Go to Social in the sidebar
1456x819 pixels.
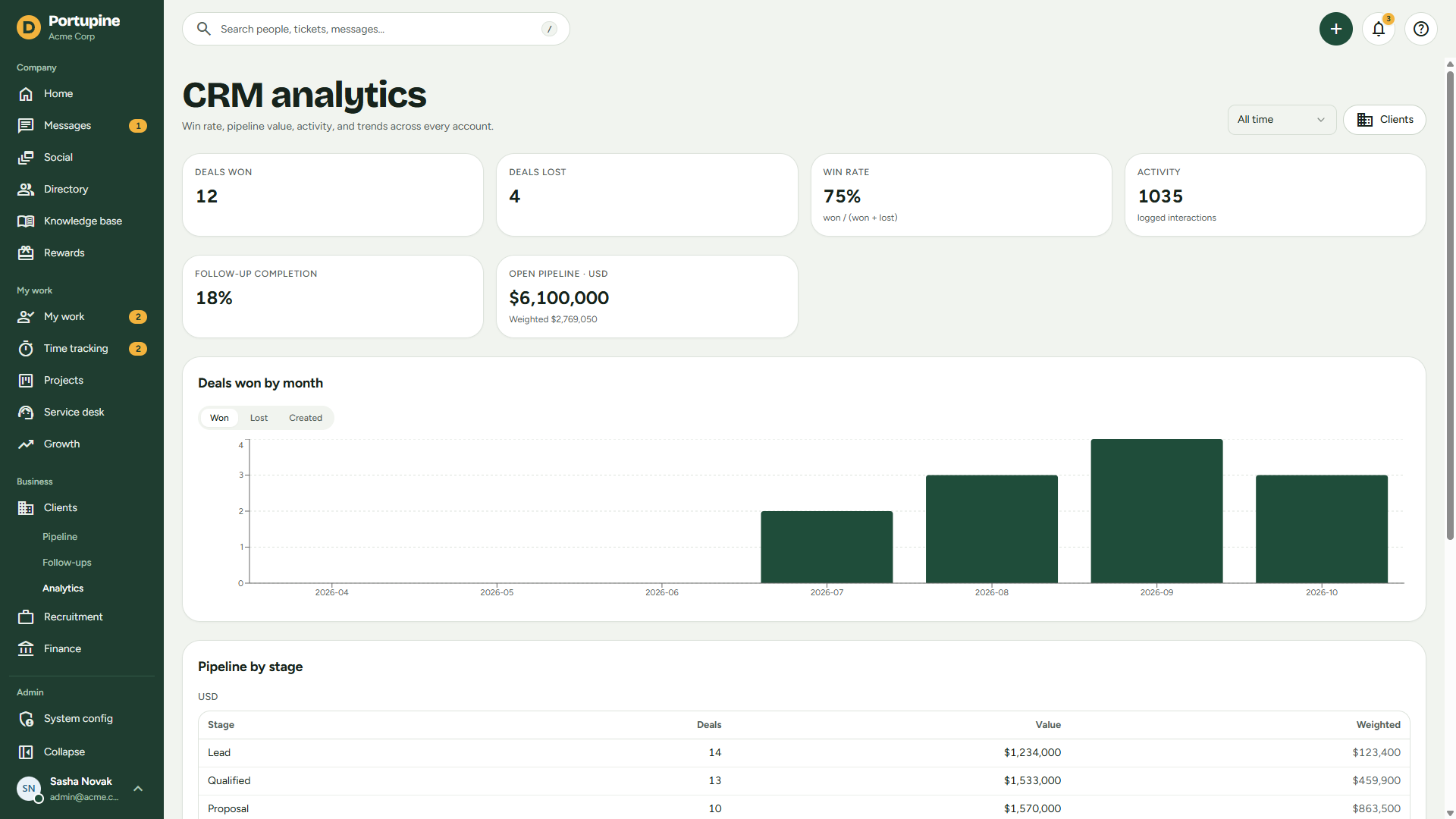point(82,157)
